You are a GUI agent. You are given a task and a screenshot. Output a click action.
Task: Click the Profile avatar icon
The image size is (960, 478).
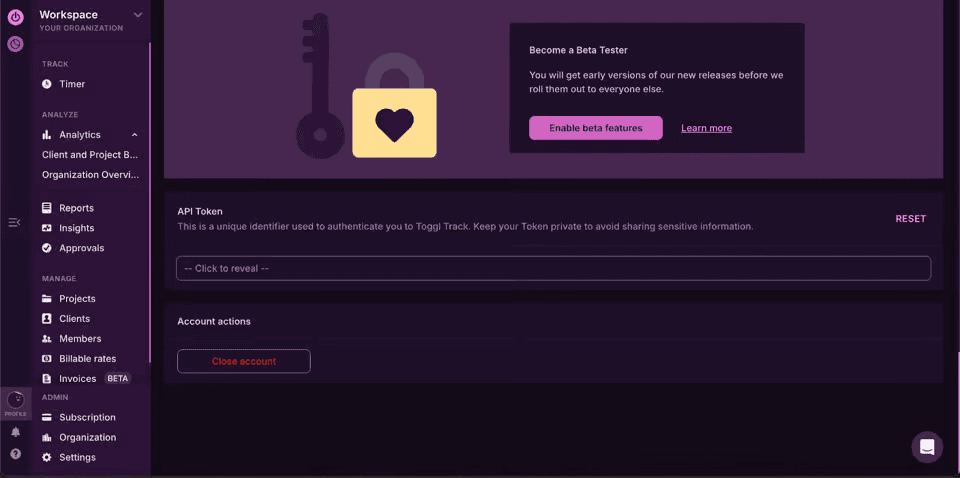(x=15, y=401)
